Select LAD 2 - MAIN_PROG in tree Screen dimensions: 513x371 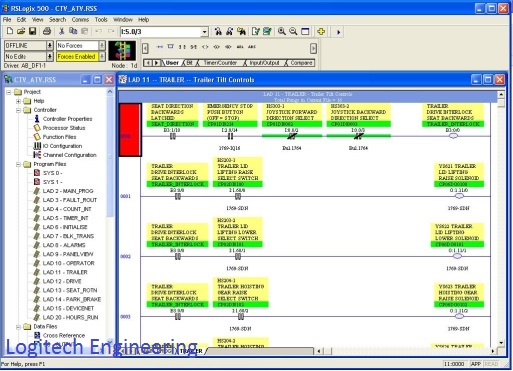click(x=68, y=191)
